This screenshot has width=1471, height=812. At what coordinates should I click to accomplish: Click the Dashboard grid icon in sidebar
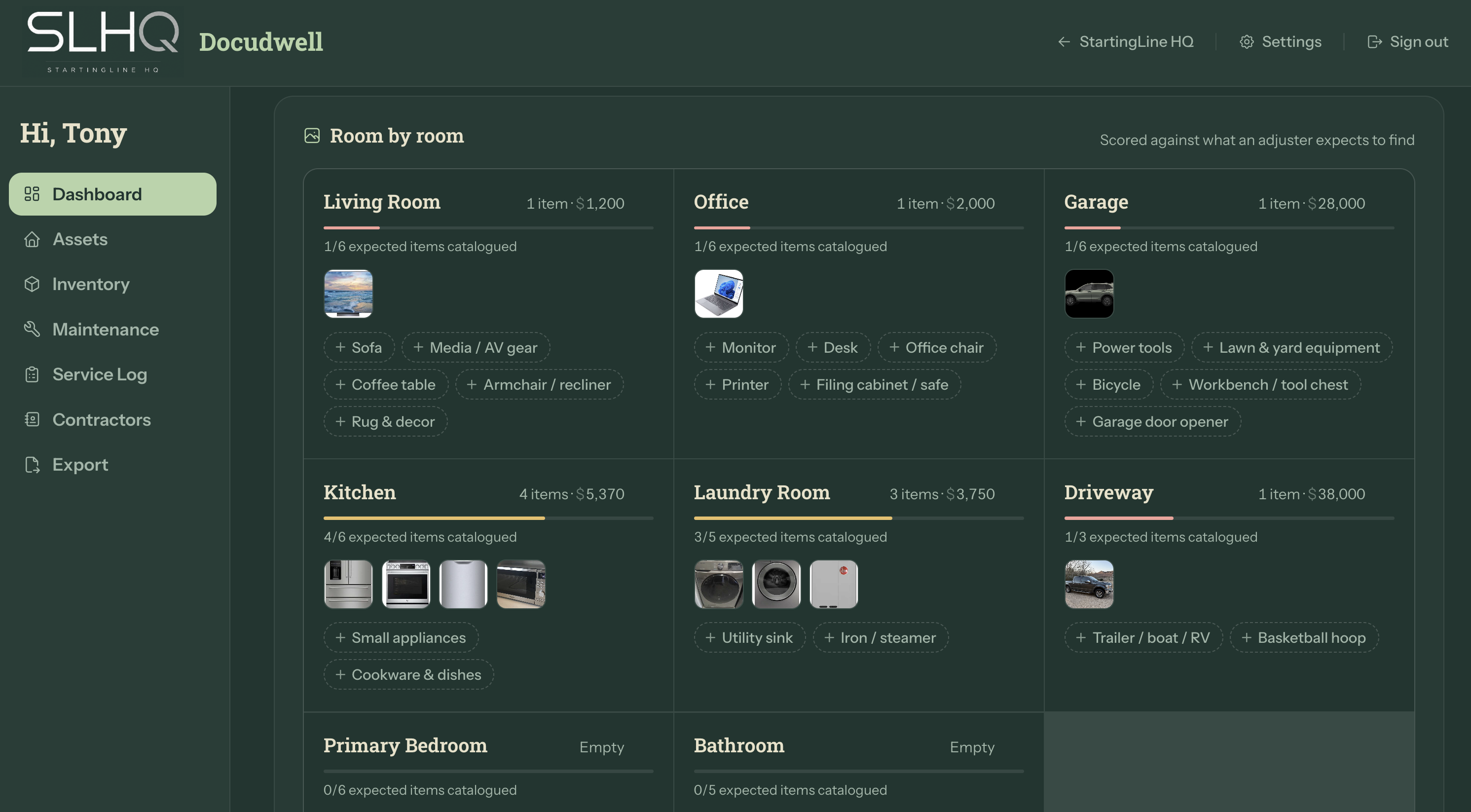click(32, 194)
